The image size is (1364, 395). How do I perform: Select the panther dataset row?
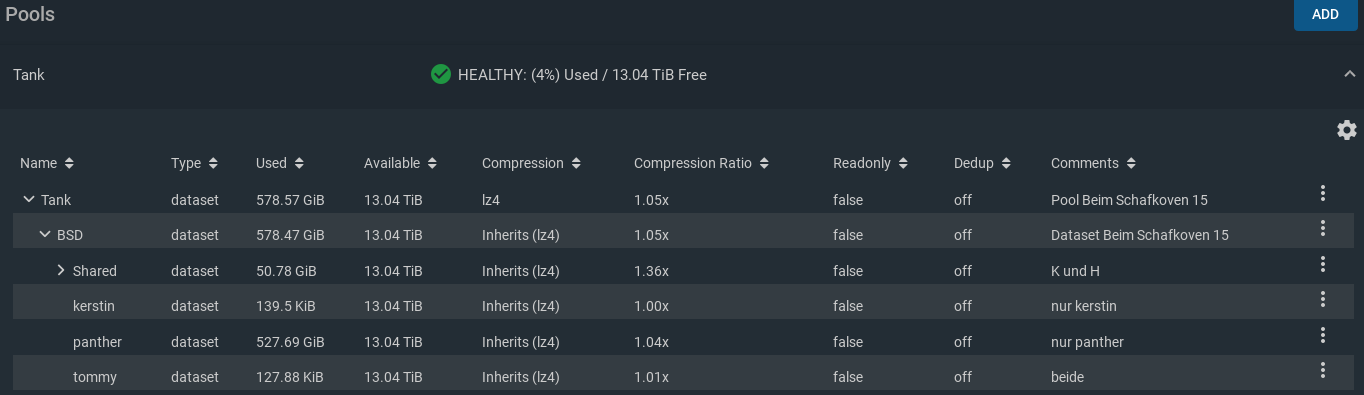(x=682, y=342)
